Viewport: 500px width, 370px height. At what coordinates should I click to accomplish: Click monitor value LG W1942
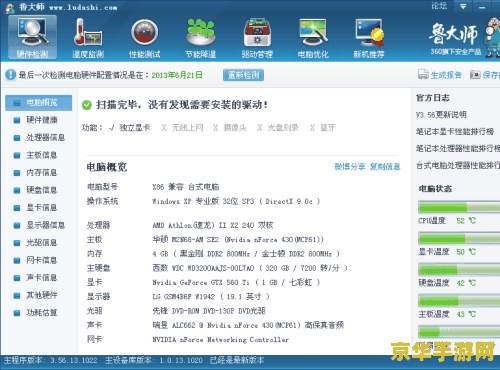(211, 297)
